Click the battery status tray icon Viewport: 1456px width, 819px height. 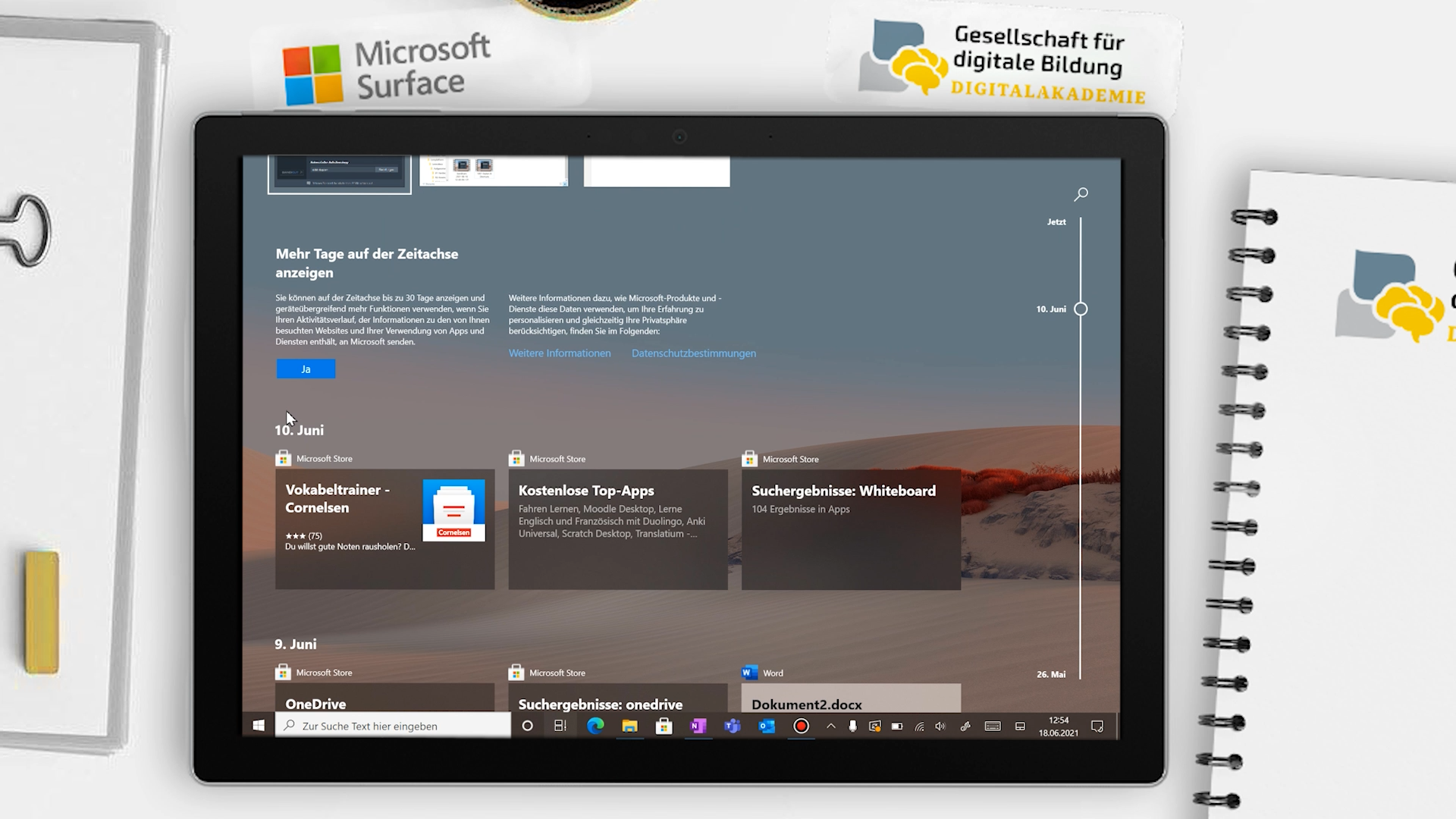tap(896, 726)
